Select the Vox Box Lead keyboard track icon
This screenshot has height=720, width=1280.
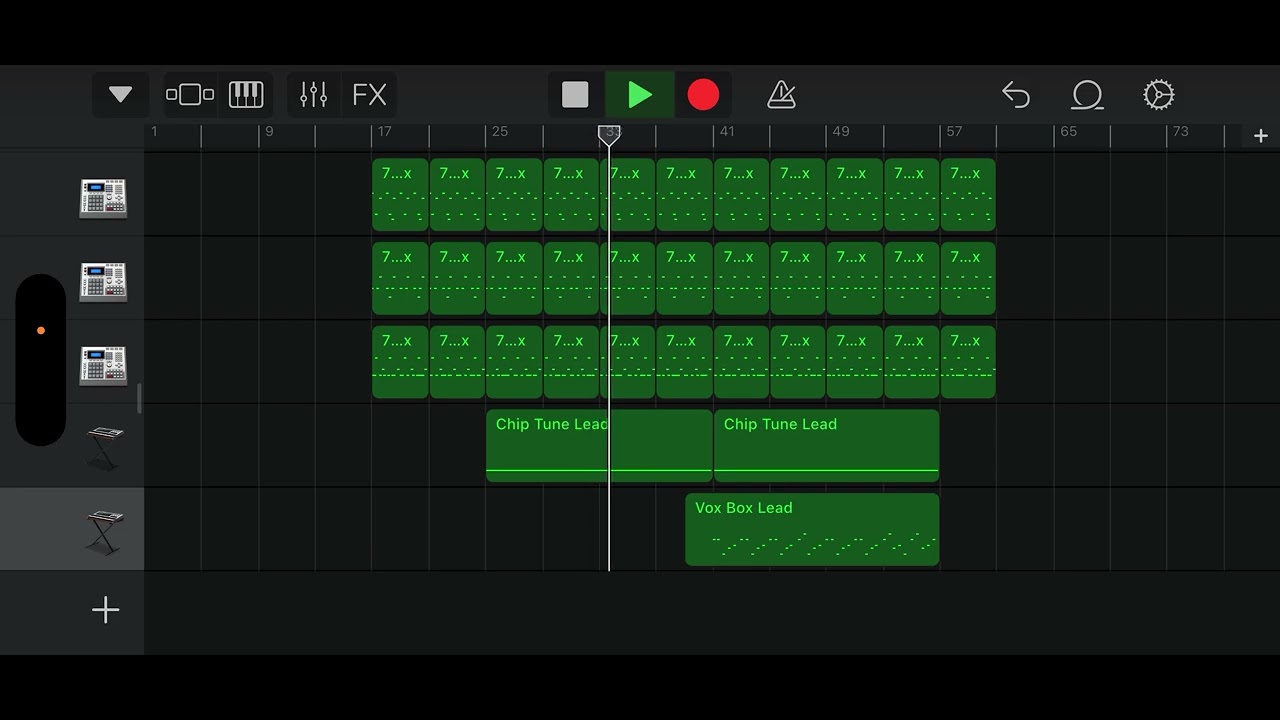click(x=104, y=531)
